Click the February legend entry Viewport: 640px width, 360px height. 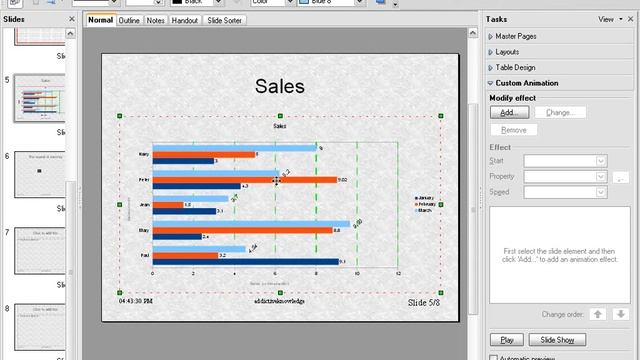click(x=425, y=204)
